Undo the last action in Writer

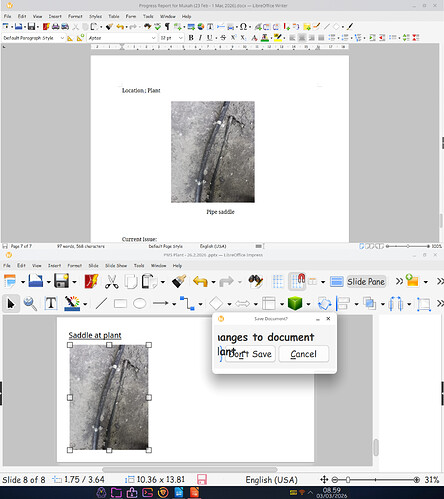(x=120, y=27)
